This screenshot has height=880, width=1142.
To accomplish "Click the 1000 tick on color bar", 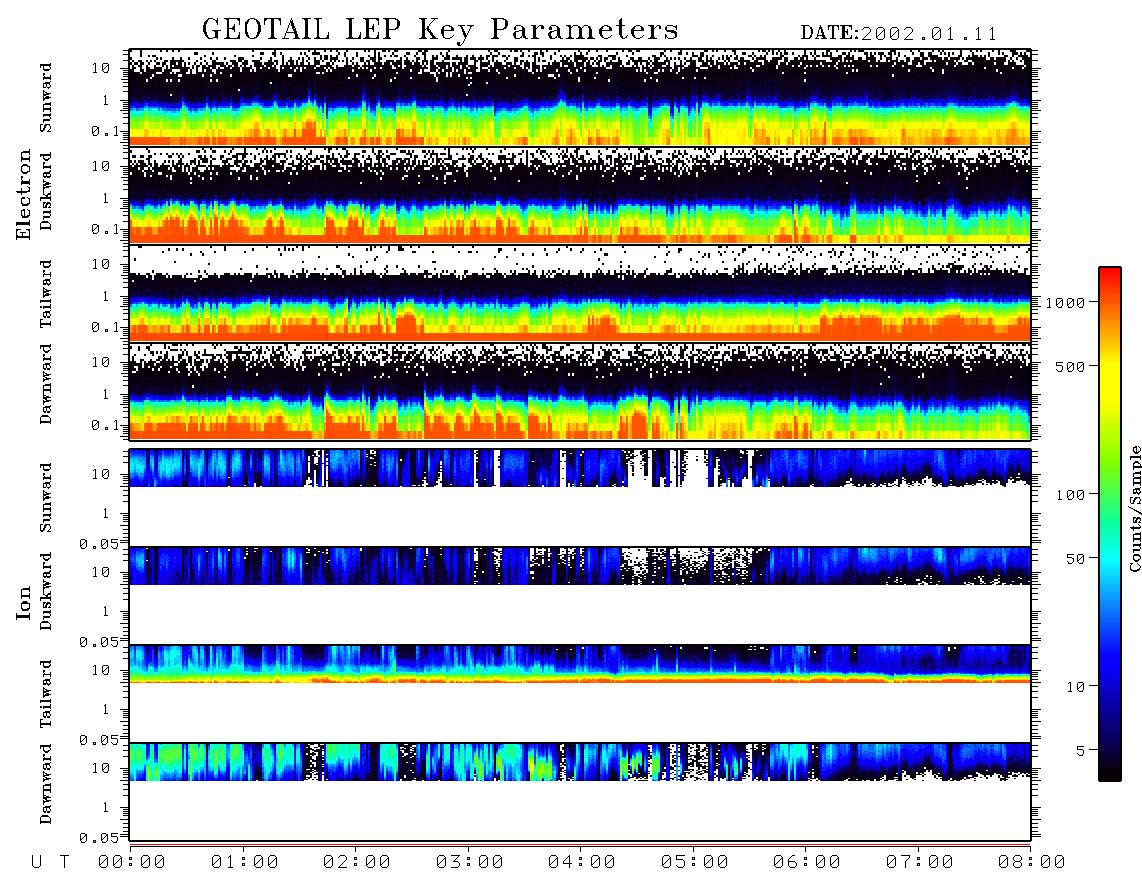I will pos(1065,302).
